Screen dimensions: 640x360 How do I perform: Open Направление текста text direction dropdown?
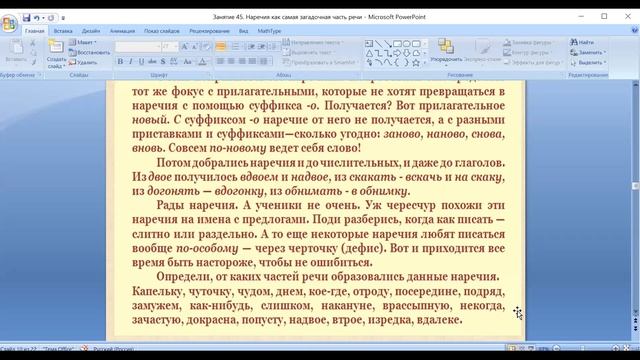314,42
